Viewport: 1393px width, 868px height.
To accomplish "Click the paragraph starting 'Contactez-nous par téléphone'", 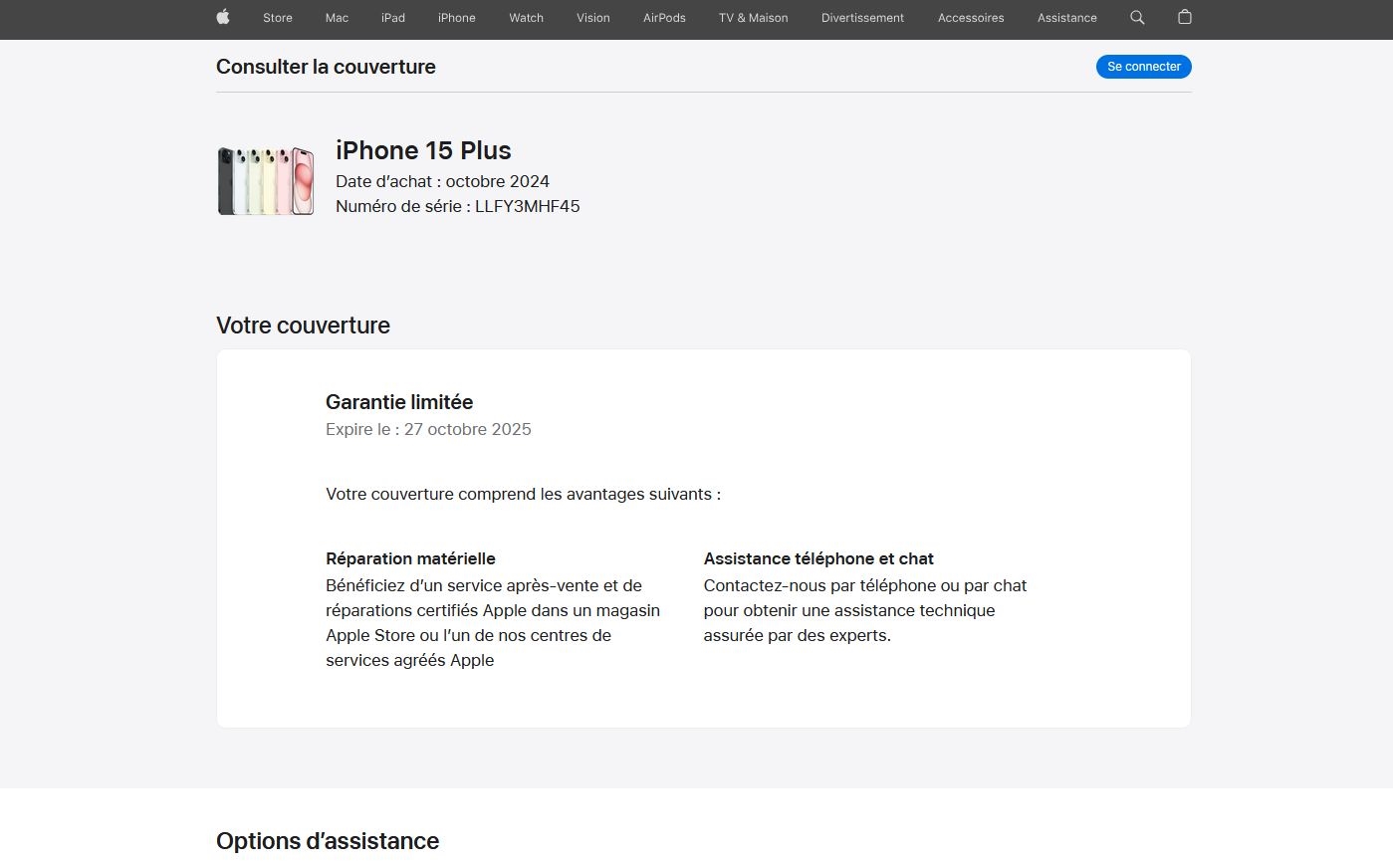I will [865, 610].
